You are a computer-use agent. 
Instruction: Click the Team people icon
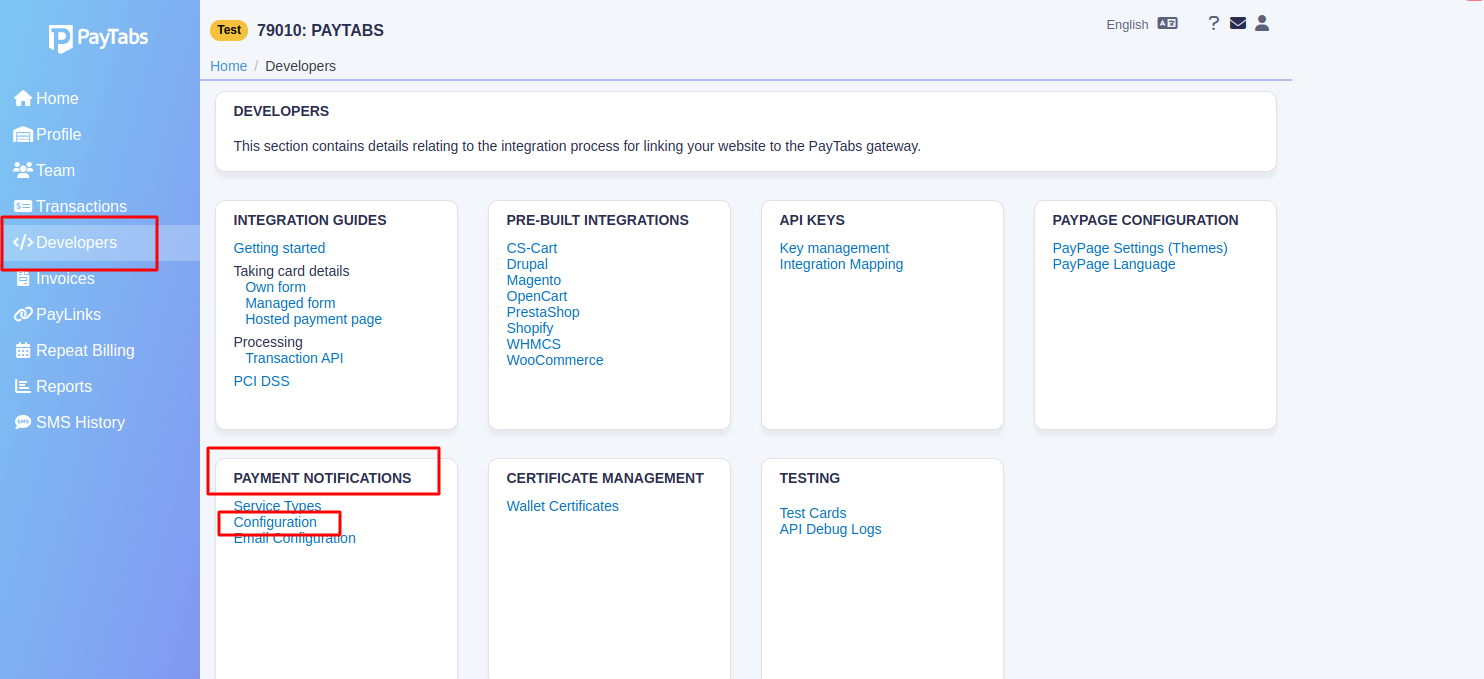(x=23, y=170)
